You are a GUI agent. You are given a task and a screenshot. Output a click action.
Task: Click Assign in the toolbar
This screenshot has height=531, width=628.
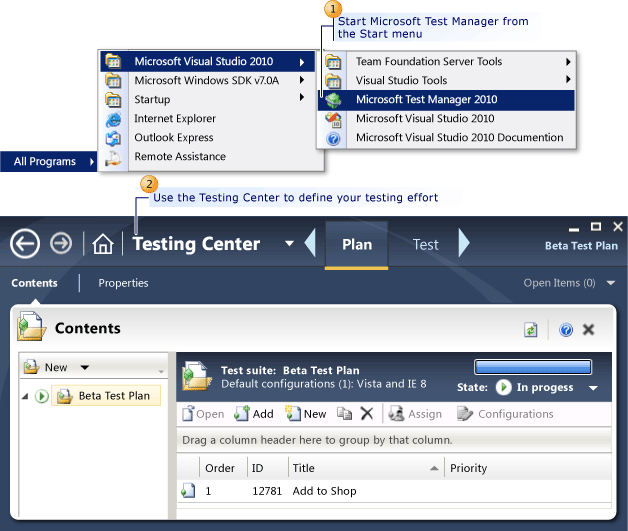415,414
